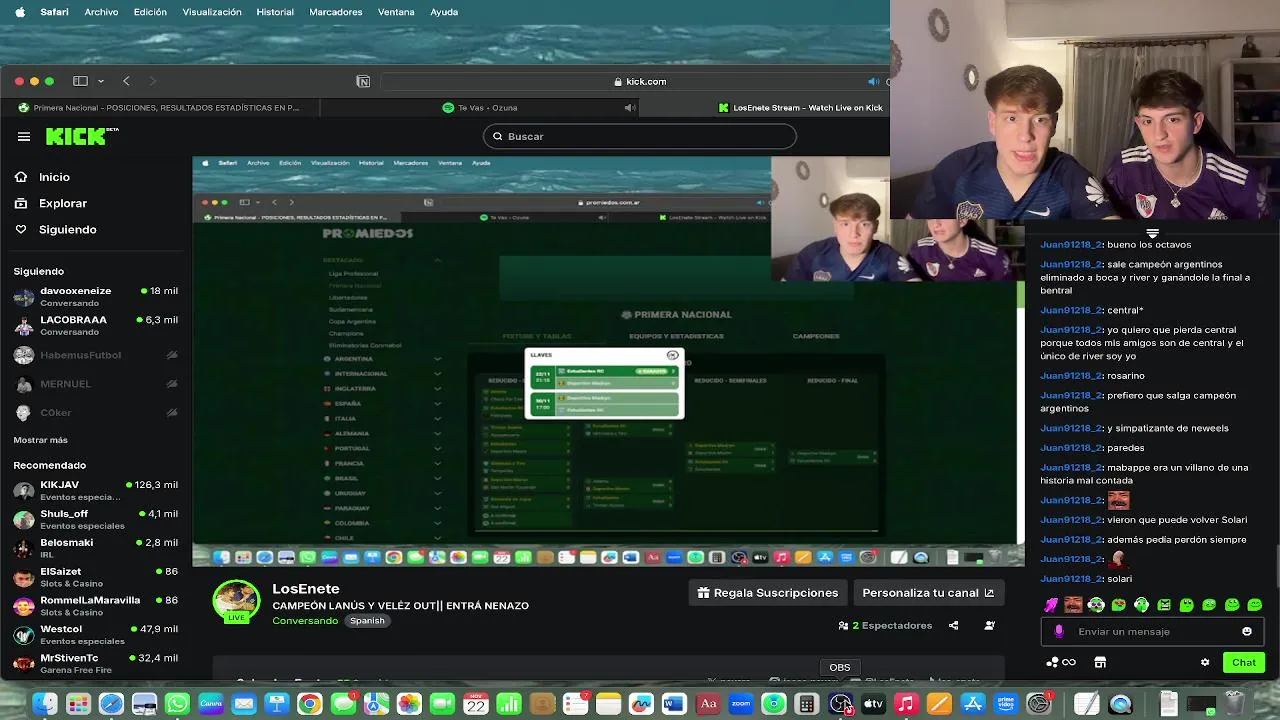Select the green headphones emote
Screen dimensions: 1280x720
(1141, 605)
